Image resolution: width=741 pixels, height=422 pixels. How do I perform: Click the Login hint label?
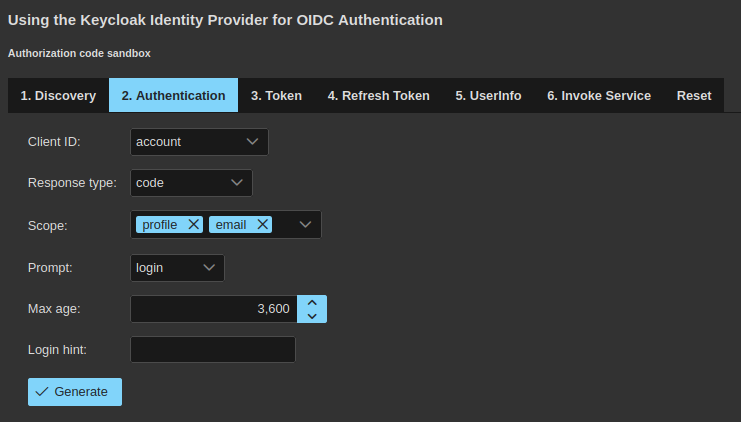pos(57,350)
